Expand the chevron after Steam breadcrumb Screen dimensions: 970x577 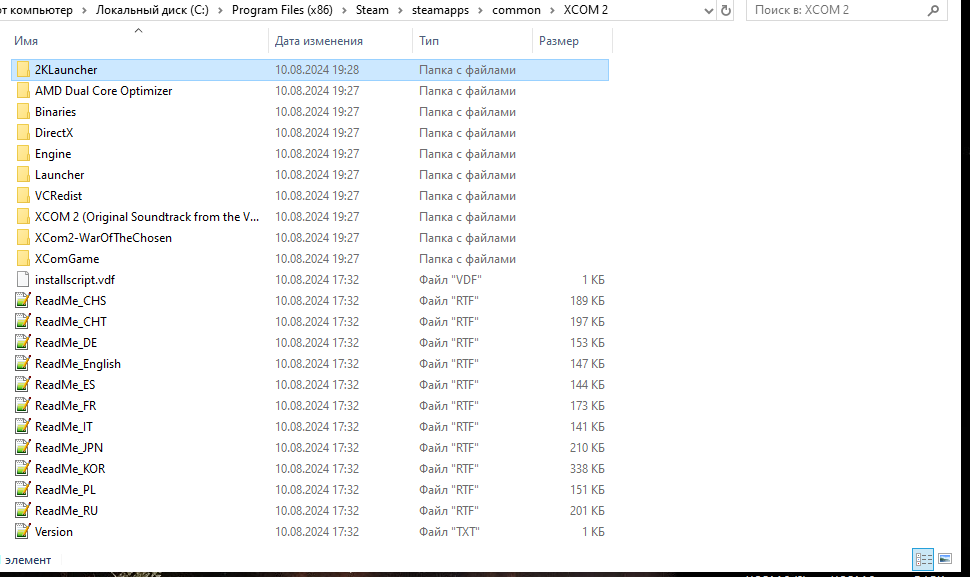401,11
